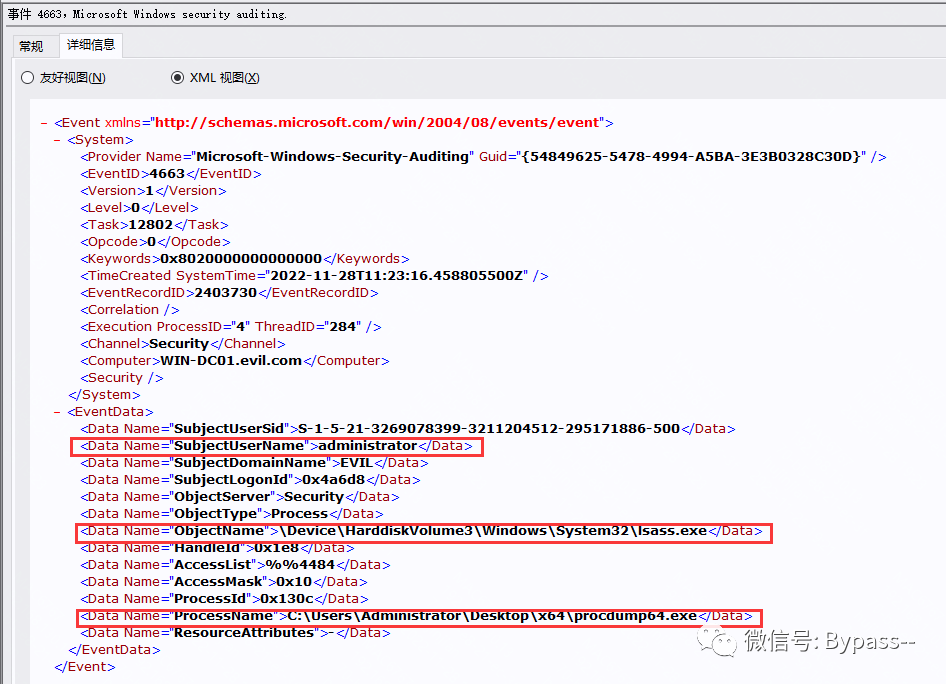Collapse the Event root node
The image size is (946, 684).
[44, 123]
